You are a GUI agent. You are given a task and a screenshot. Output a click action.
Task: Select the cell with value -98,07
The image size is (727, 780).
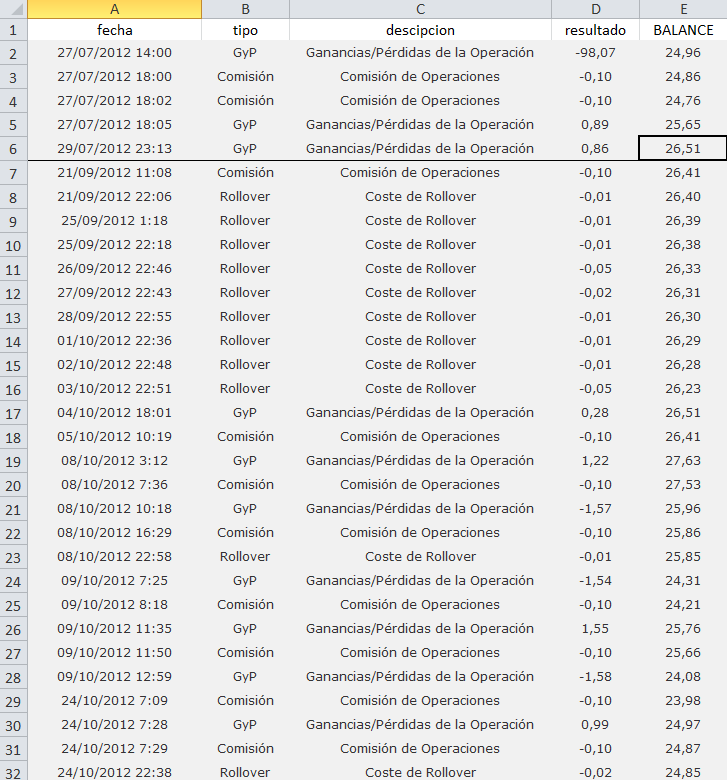tap(595, 52)
